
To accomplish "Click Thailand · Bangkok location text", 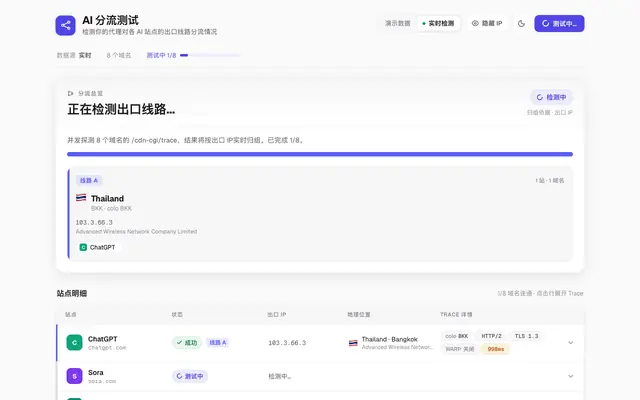I will (x=389, y=339).
